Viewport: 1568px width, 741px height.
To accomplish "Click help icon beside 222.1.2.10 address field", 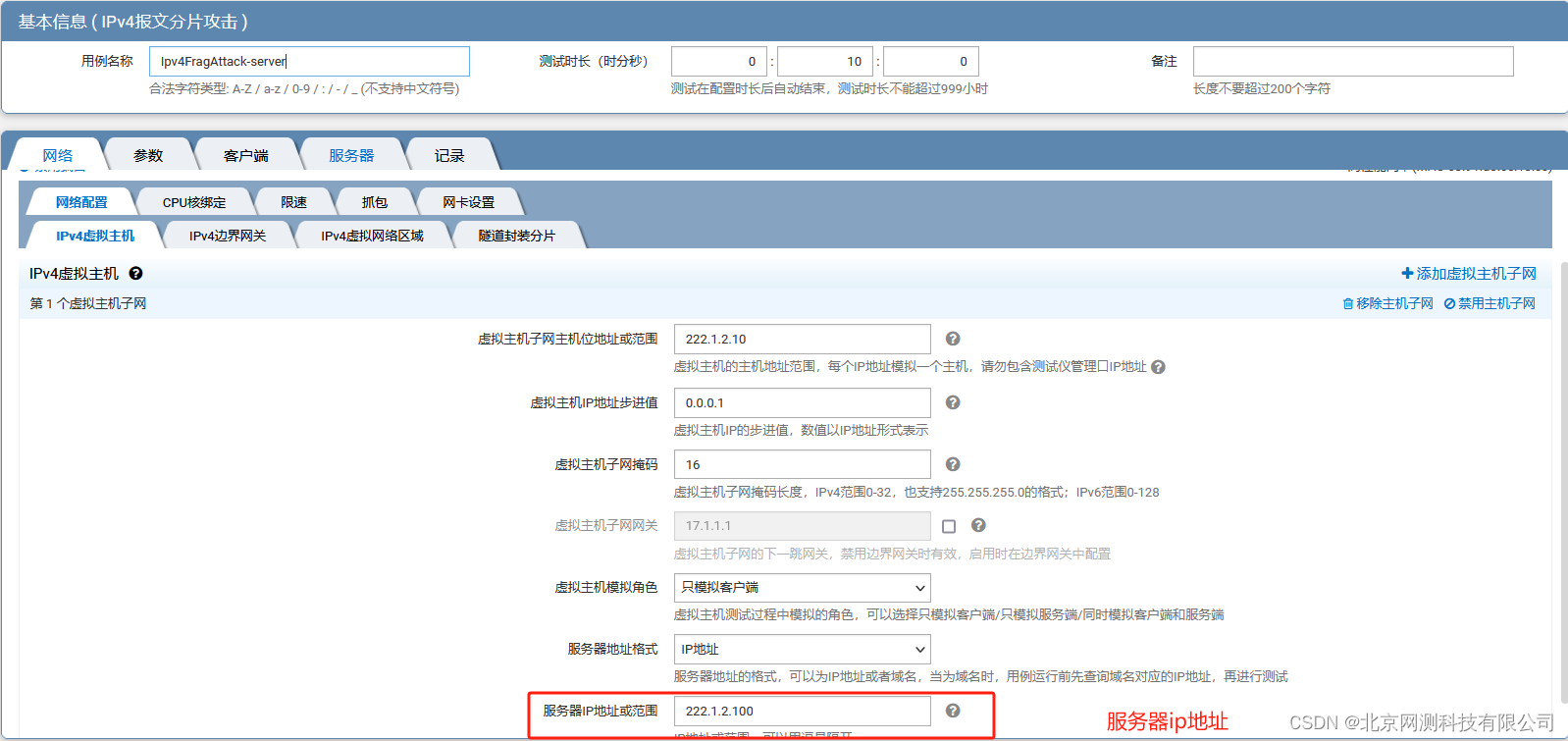I will [953, 339].
